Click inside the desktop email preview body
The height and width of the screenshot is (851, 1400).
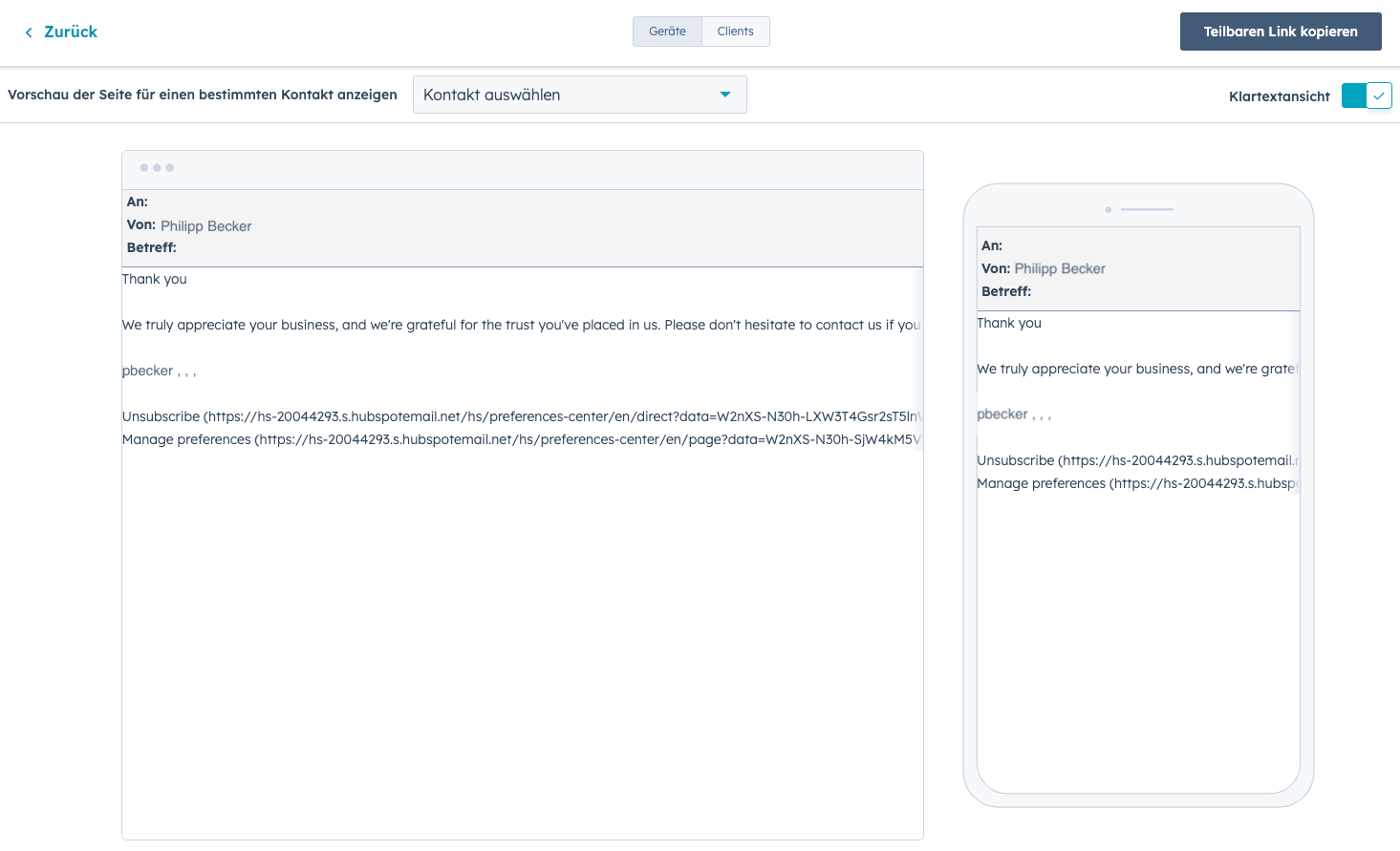[522, 573]
